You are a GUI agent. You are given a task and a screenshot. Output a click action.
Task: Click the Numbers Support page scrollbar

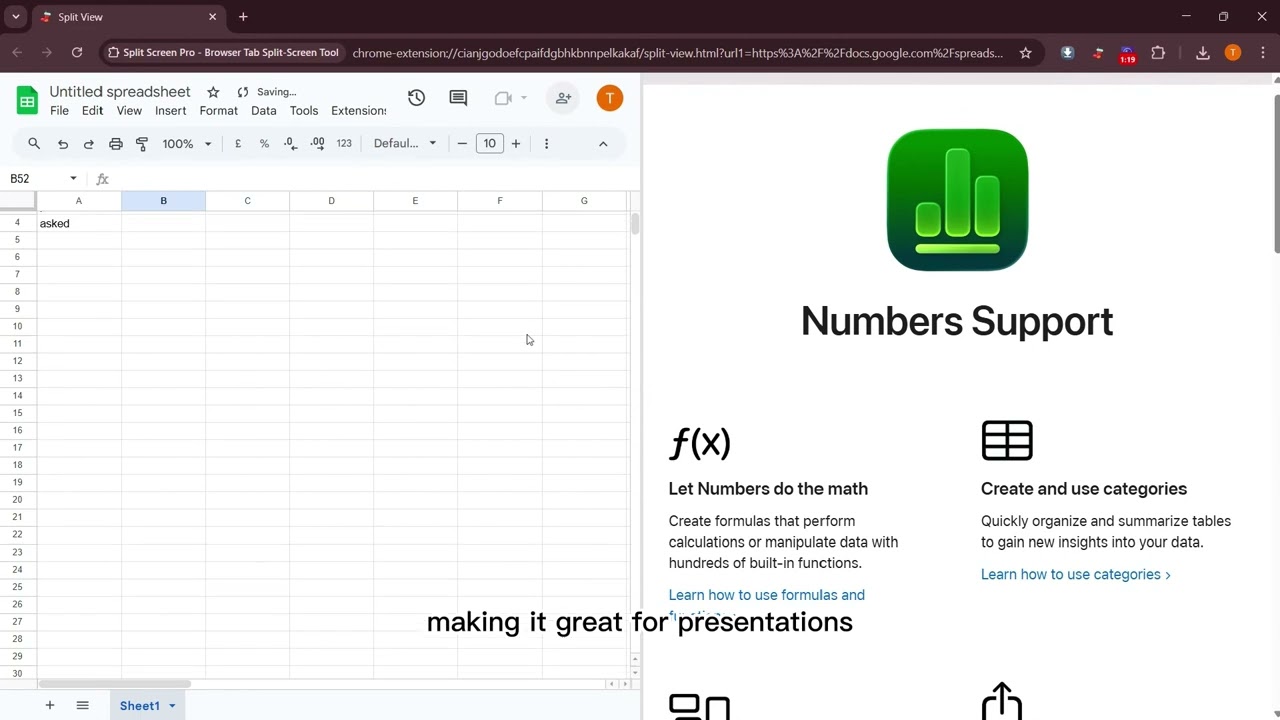1276,175
